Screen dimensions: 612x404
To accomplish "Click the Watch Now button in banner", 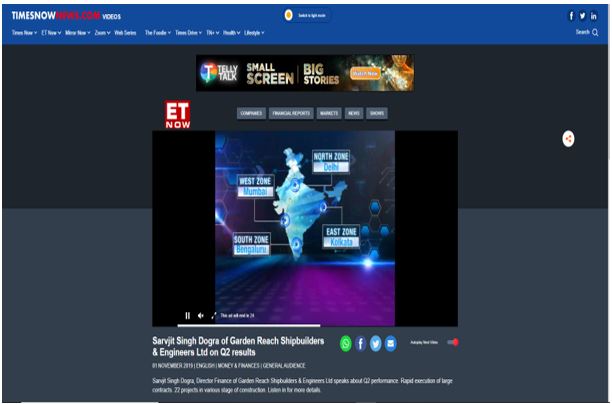I will pos(365,73).
